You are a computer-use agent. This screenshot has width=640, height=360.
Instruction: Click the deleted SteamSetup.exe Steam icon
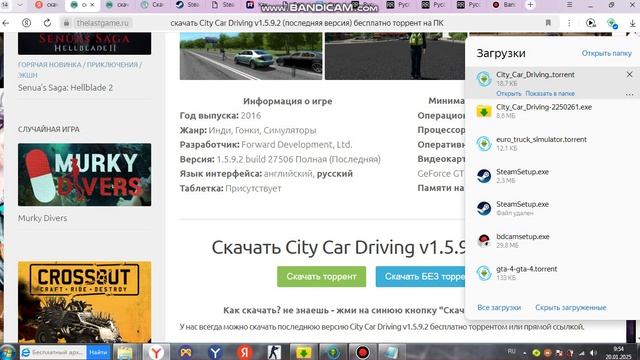[484, 208]
